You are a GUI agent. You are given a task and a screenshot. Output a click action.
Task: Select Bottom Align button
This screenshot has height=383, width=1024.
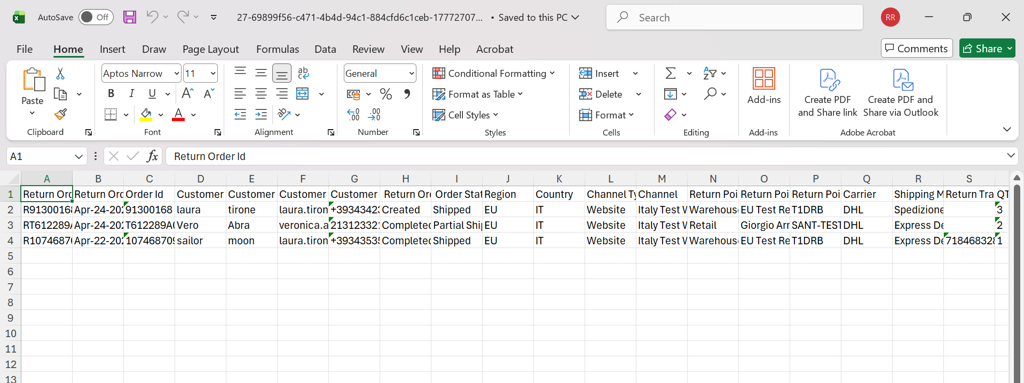(282, 73)
